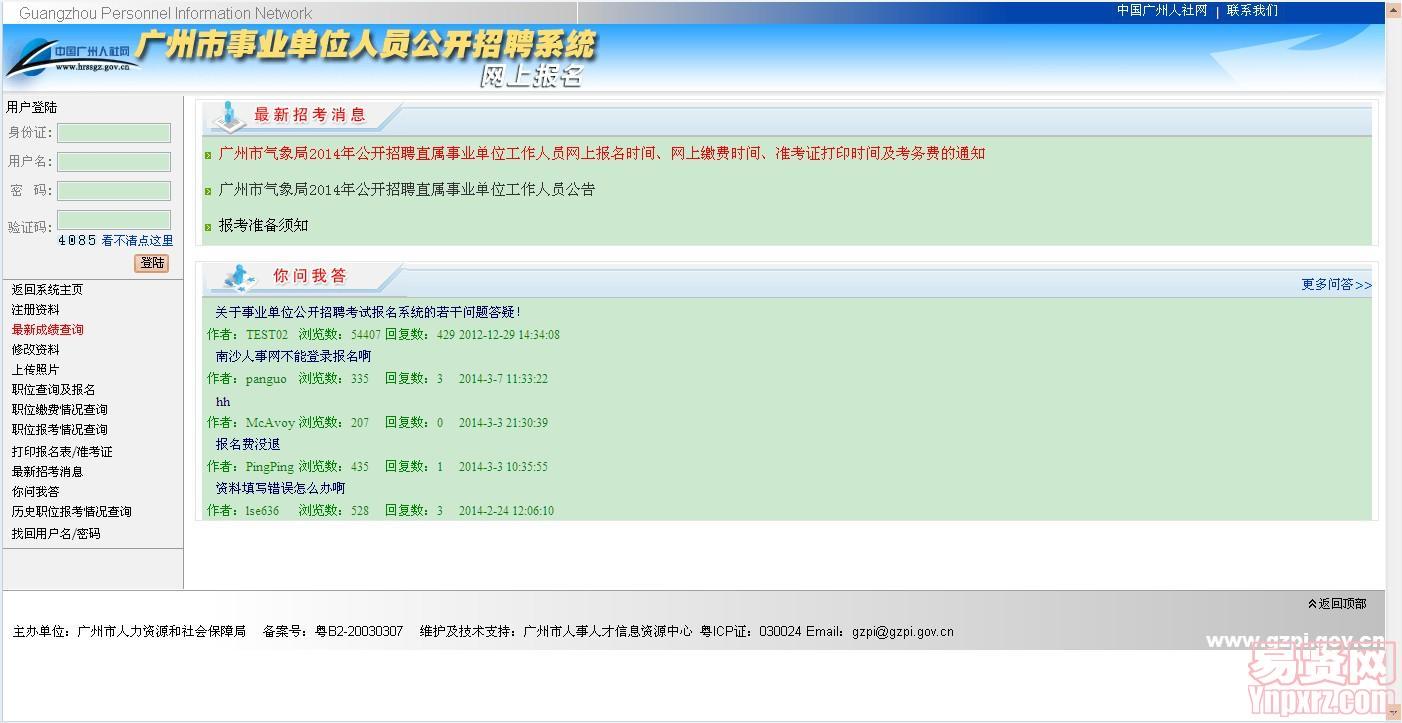The image size is (1402, 723).
Task: Open 职位报考情况查询 in the sidebar
Action: point(60,430)
